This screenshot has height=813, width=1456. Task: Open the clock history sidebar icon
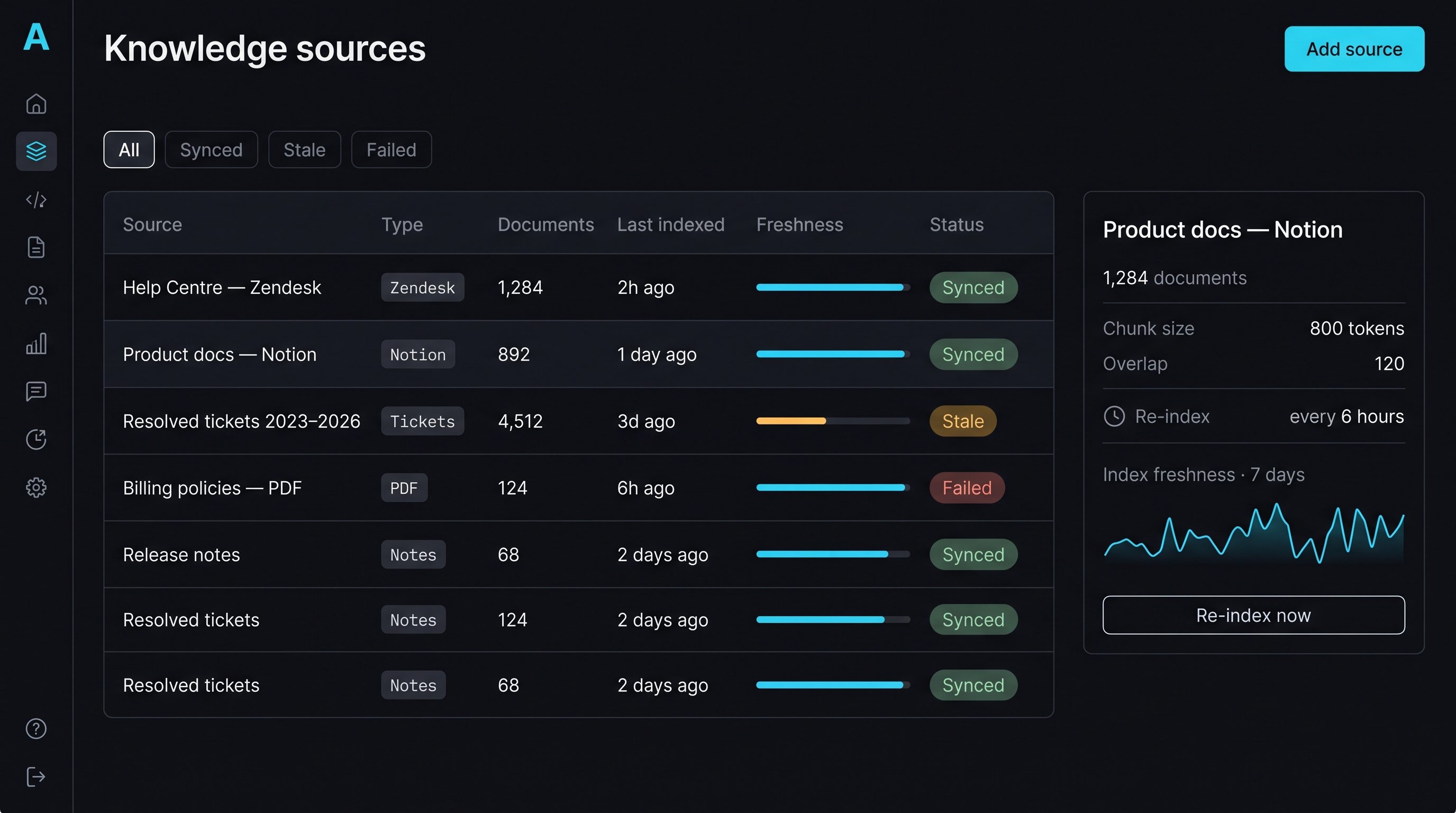(x=36, y=439)
